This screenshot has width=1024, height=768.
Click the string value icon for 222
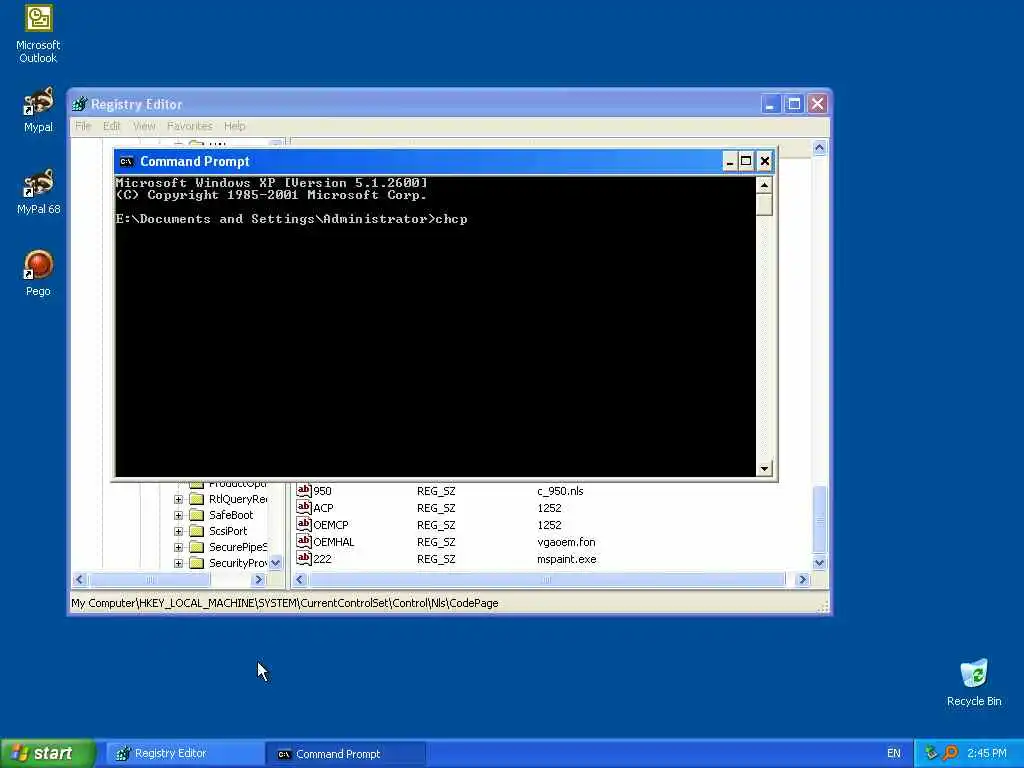(x=304, y=558)
